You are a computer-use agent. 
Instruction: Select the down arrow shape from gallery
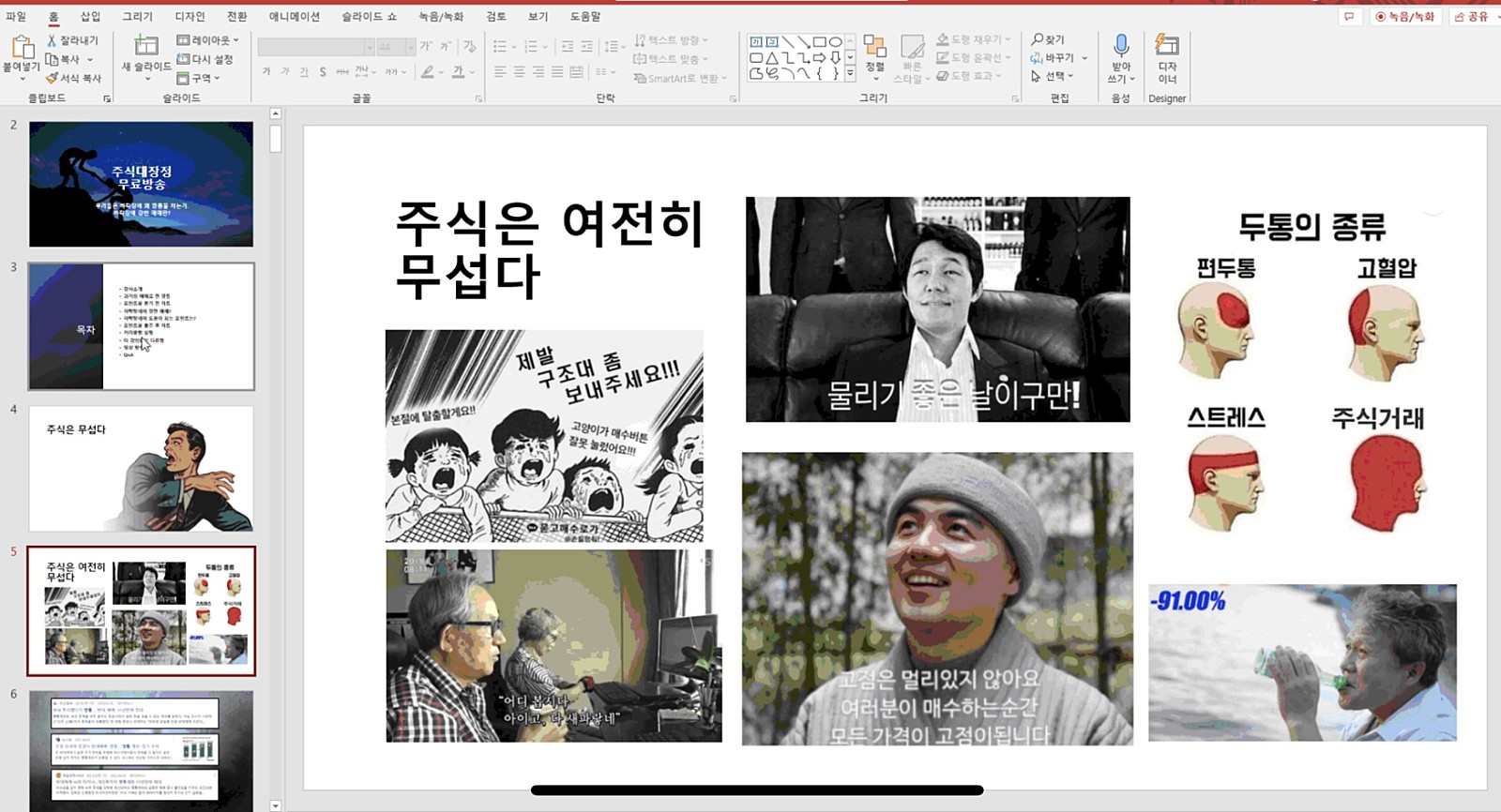[x=835, y=58]
